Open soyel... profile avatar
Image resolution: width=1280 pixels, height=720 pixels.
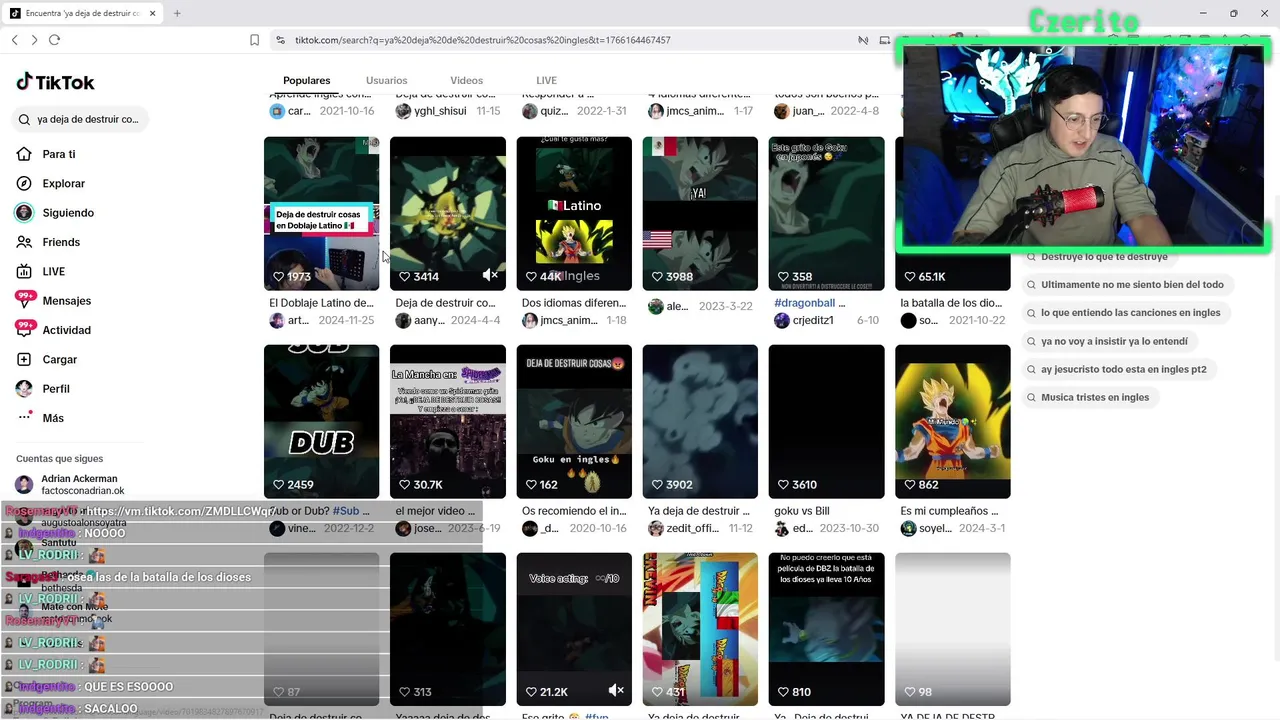[908, 528]
